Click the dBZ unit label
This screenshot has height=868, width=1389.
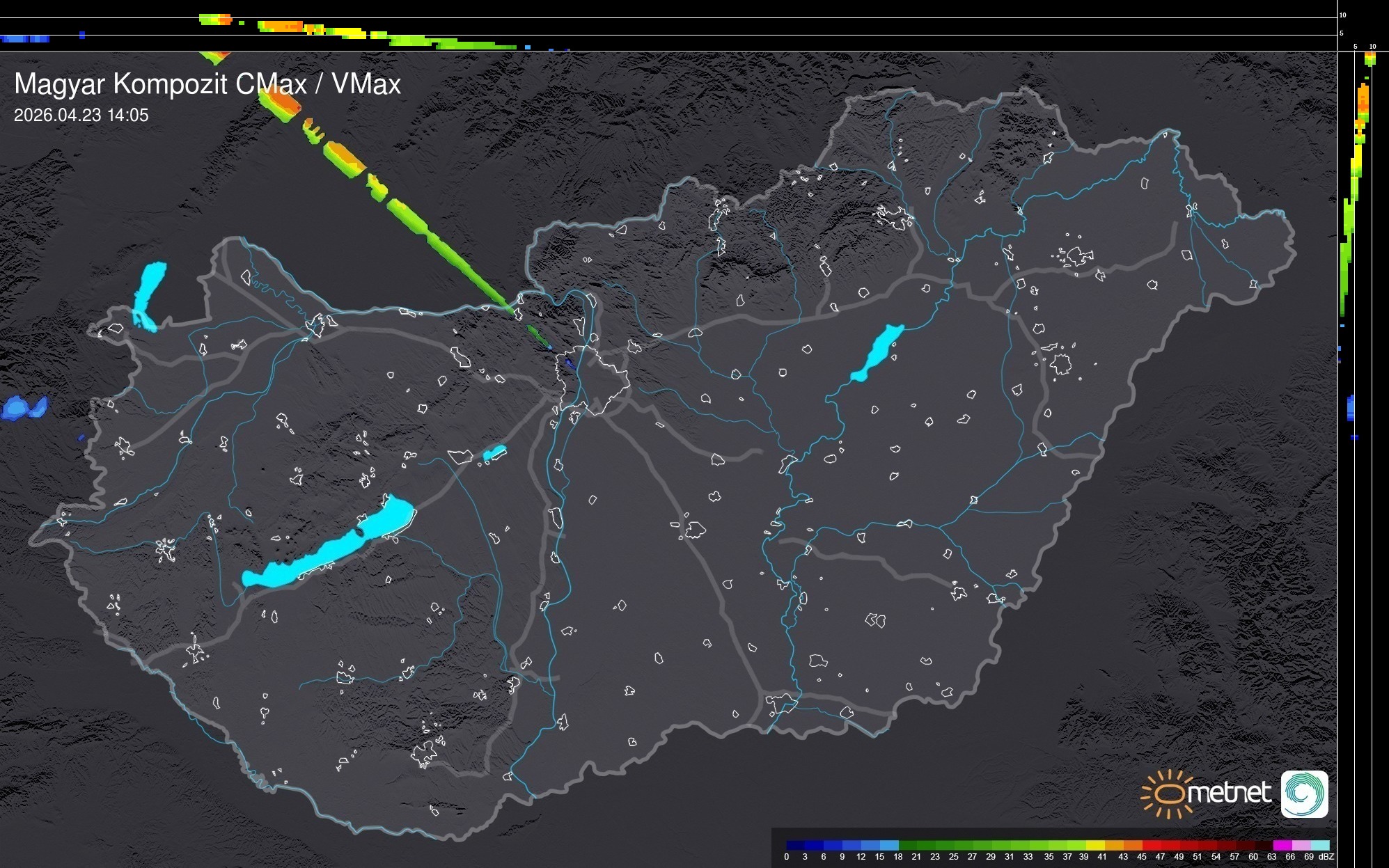point(1326,857)
